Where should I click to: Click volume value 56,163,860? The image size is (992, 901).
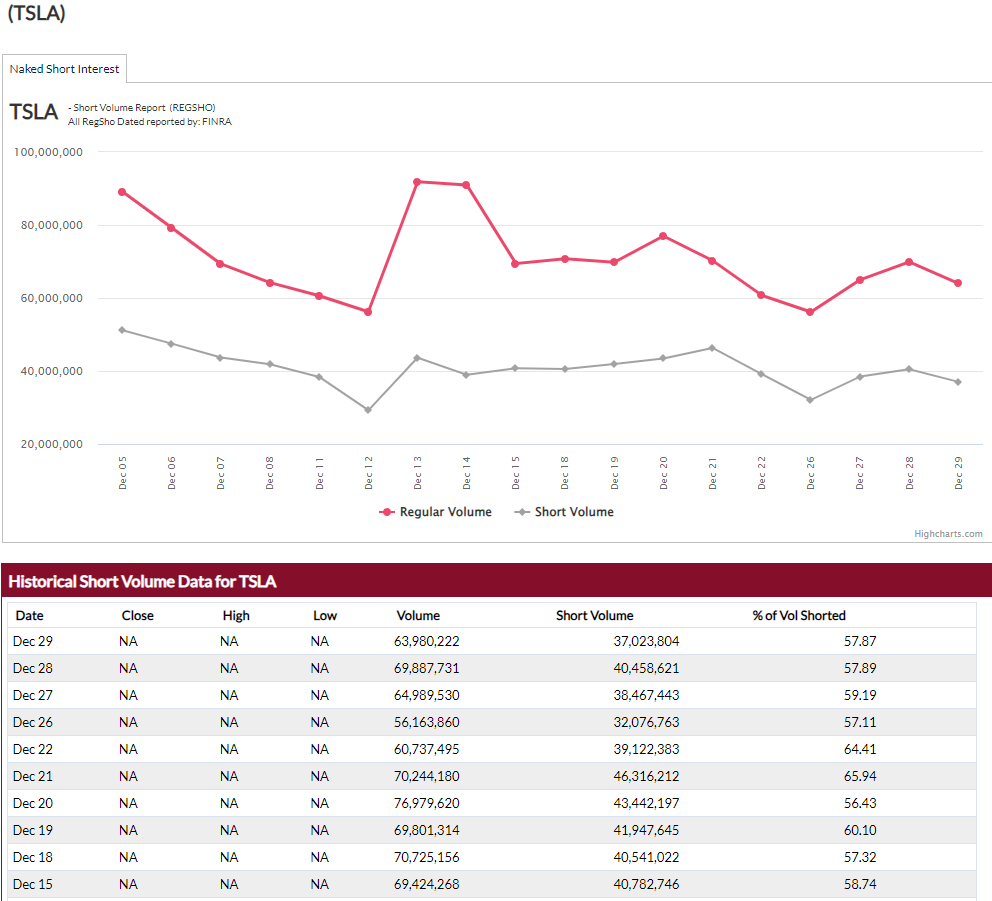point(426,723)
